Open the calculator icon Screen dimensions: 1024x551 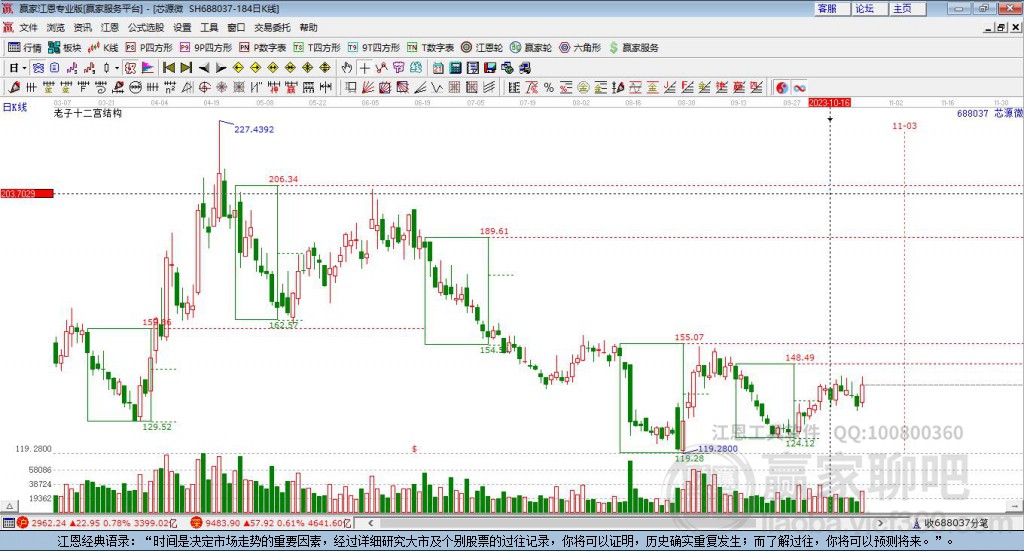[x=456, y=68]
